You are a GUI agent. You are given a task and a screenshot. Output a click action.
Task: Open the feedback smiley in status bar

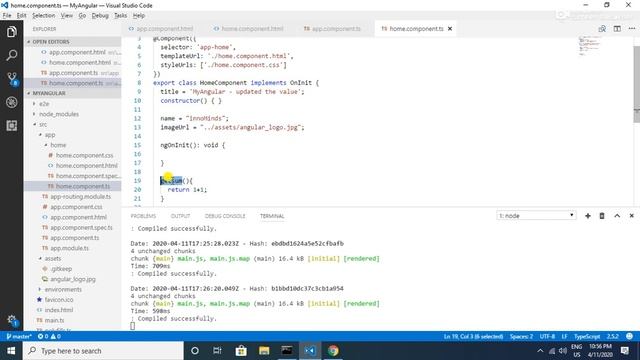[629, 336]
